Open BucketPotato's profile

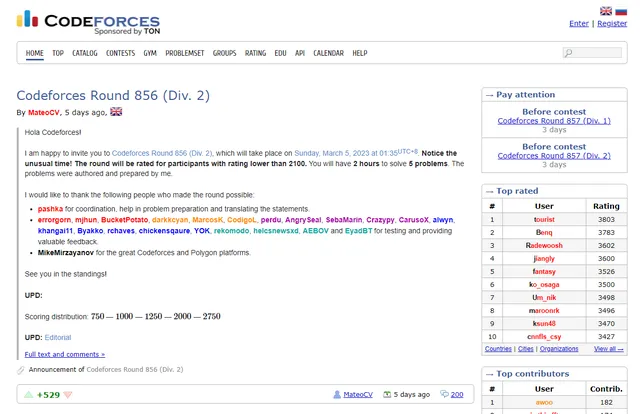pos(124,220)
